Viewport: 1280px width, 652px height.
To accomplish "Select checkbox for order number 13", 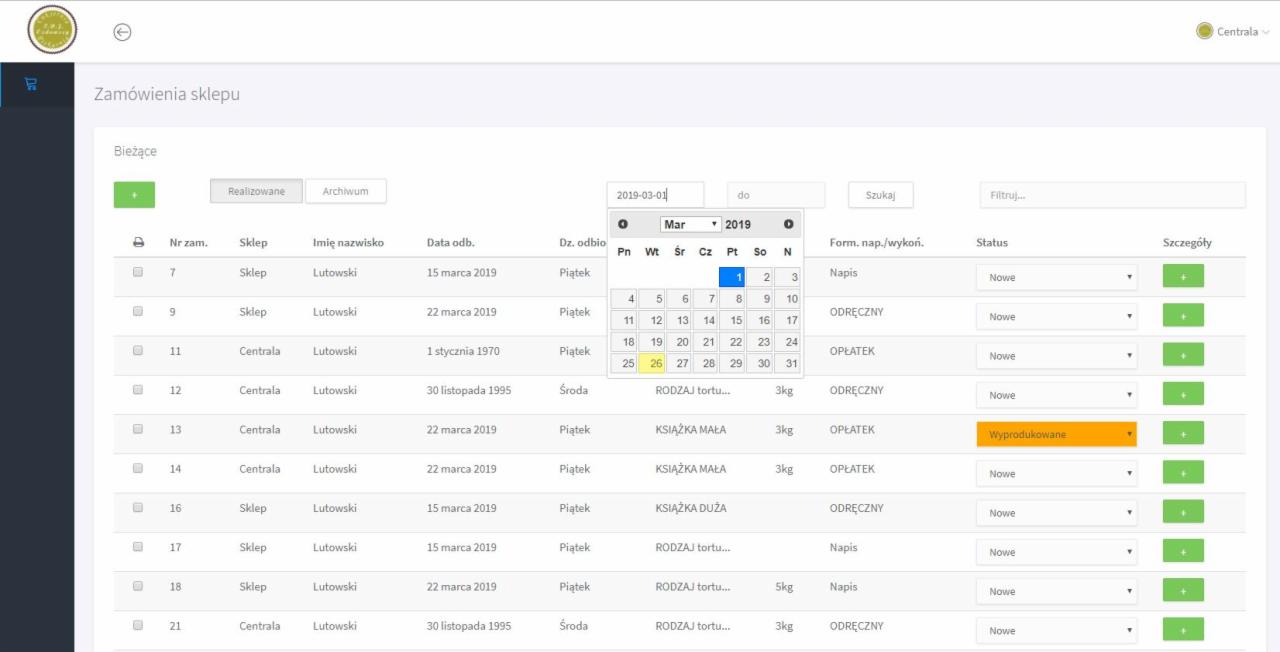I will click(138, 429).
